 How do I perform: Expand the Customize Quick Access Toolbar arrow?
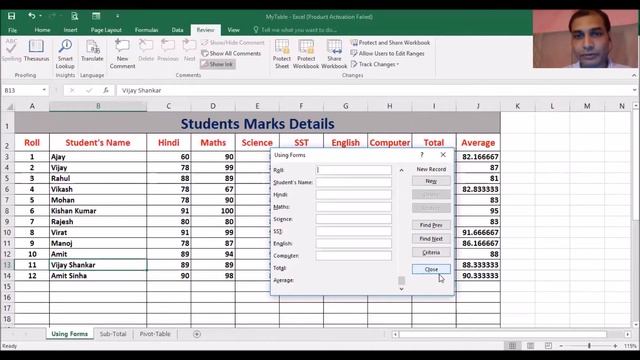coord(117,16)
